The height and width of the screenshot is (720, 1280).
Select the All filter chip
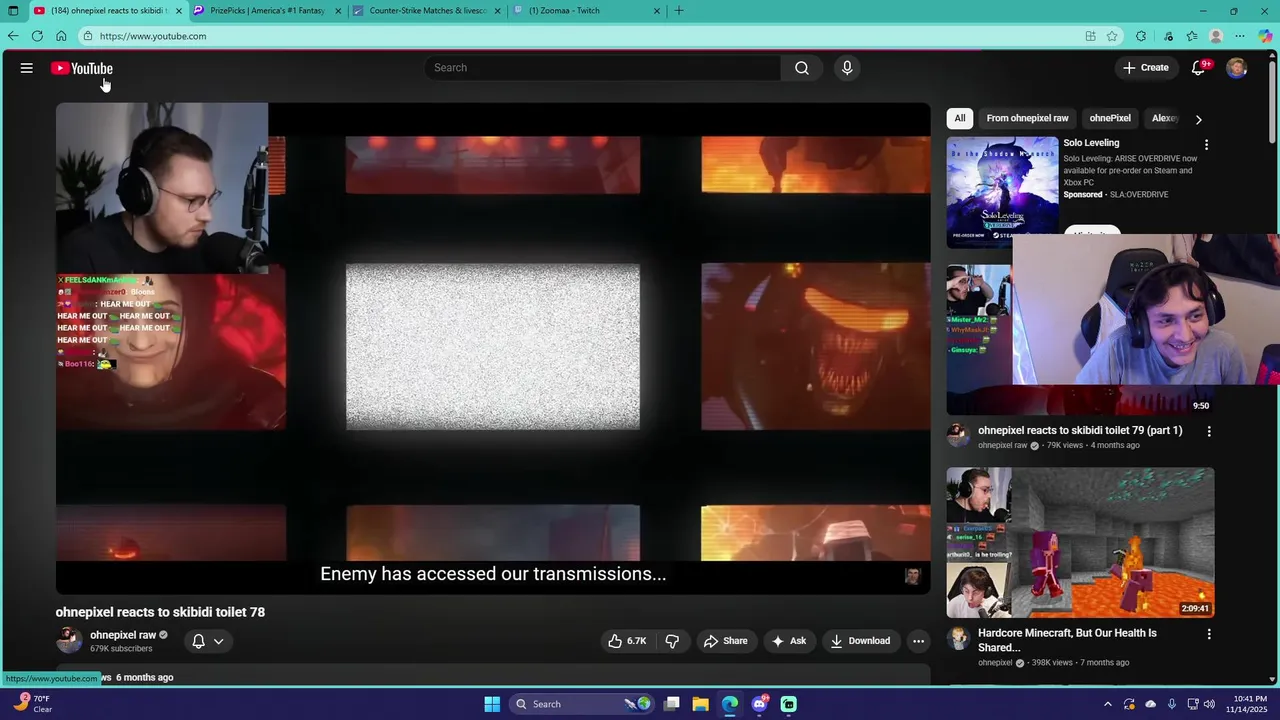click(x=960, y=118)
